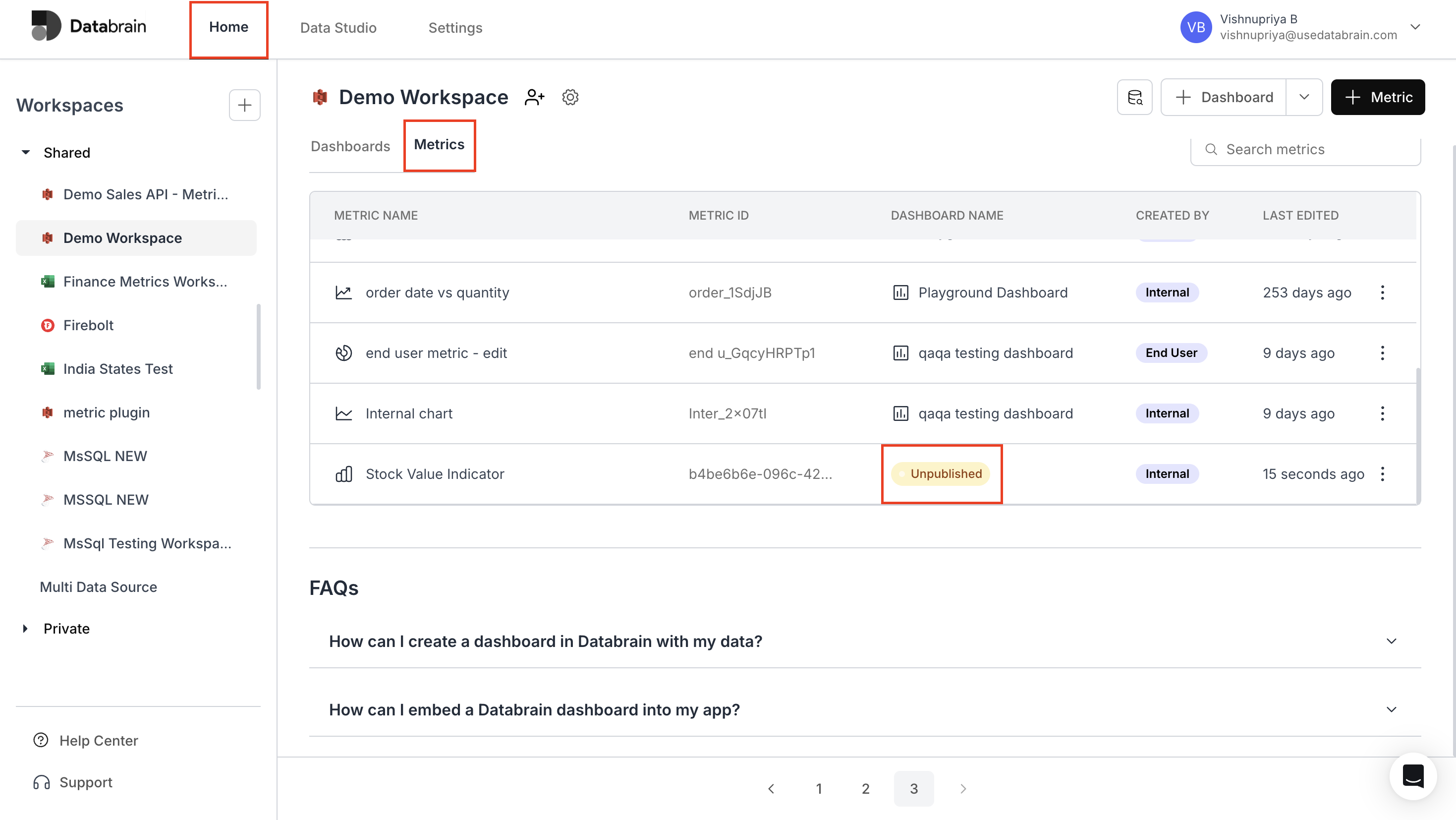The width and height of the screenshot is (1456, 820).
Task: Click the Help Center question mark icon
Action: click(40, 740)
